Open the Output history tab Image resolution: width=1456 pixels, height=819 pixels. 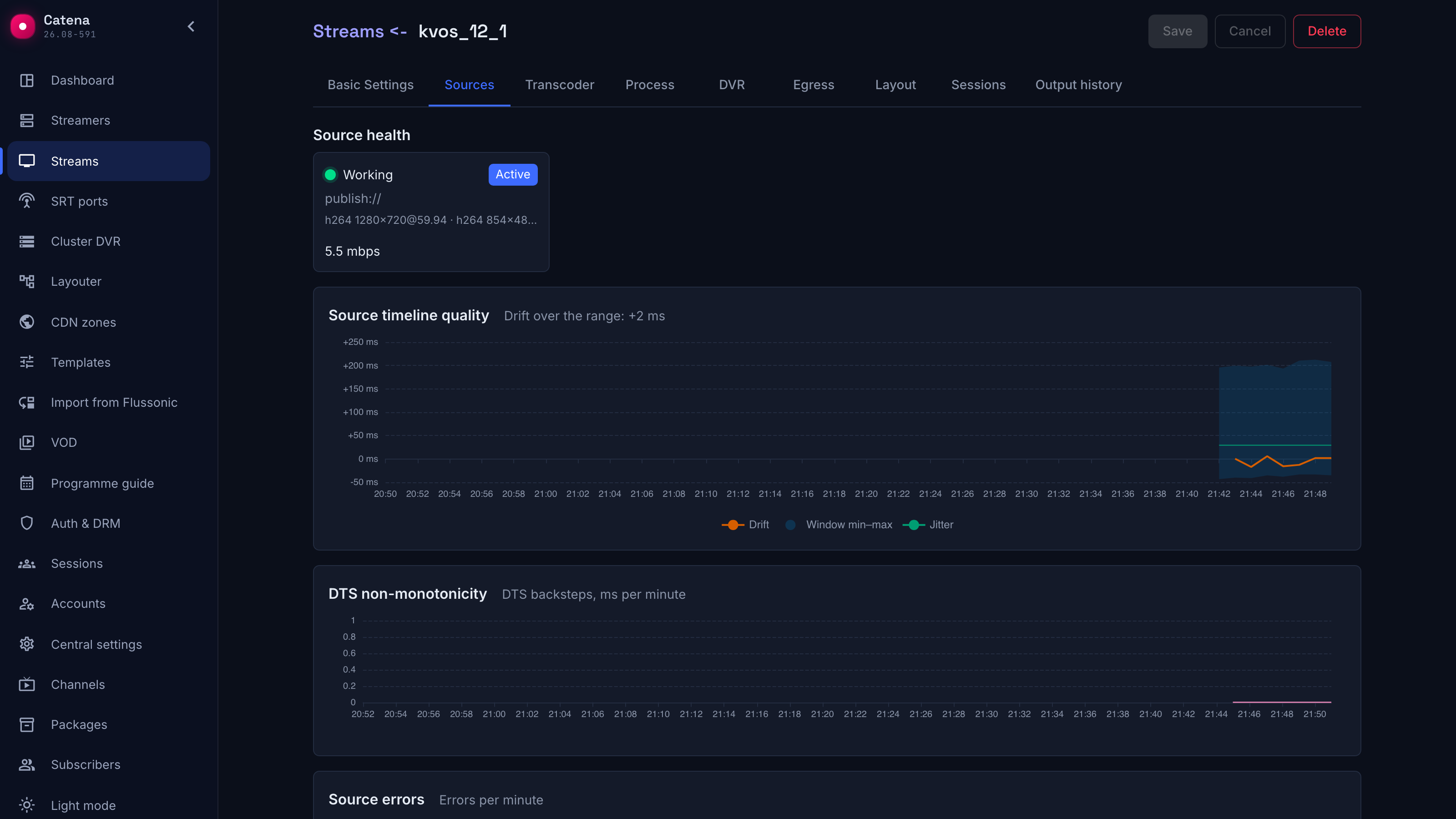coord(1078,85)
